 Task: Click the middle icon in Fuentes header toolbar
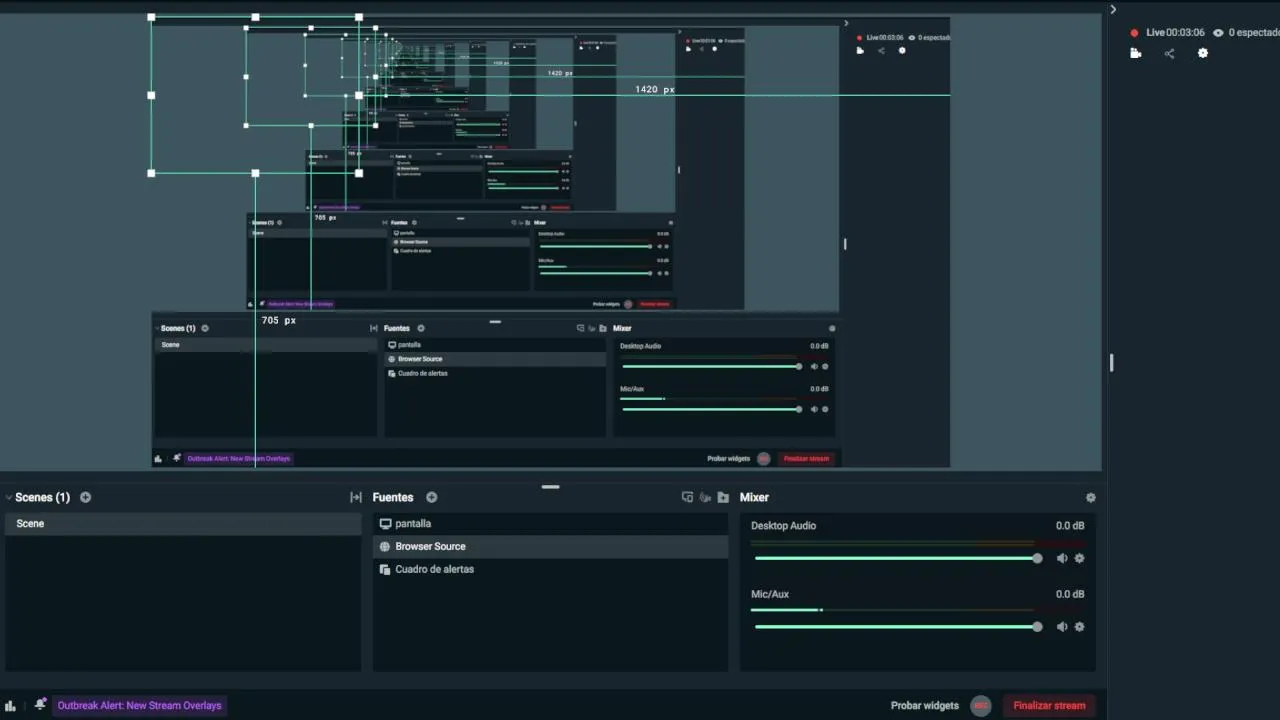705,497
